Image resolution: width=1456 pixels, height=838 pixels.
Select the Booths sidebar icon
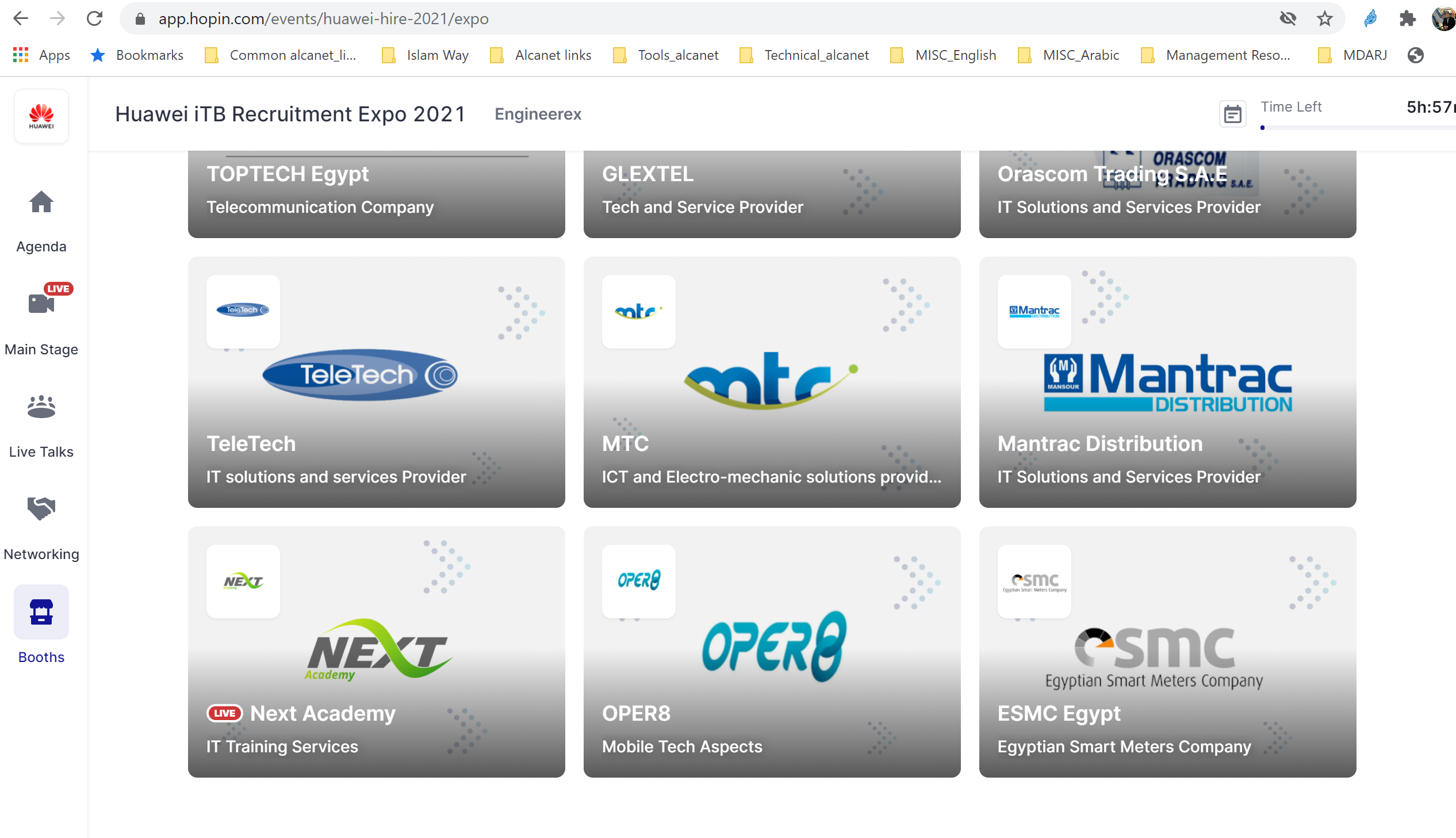41,612
